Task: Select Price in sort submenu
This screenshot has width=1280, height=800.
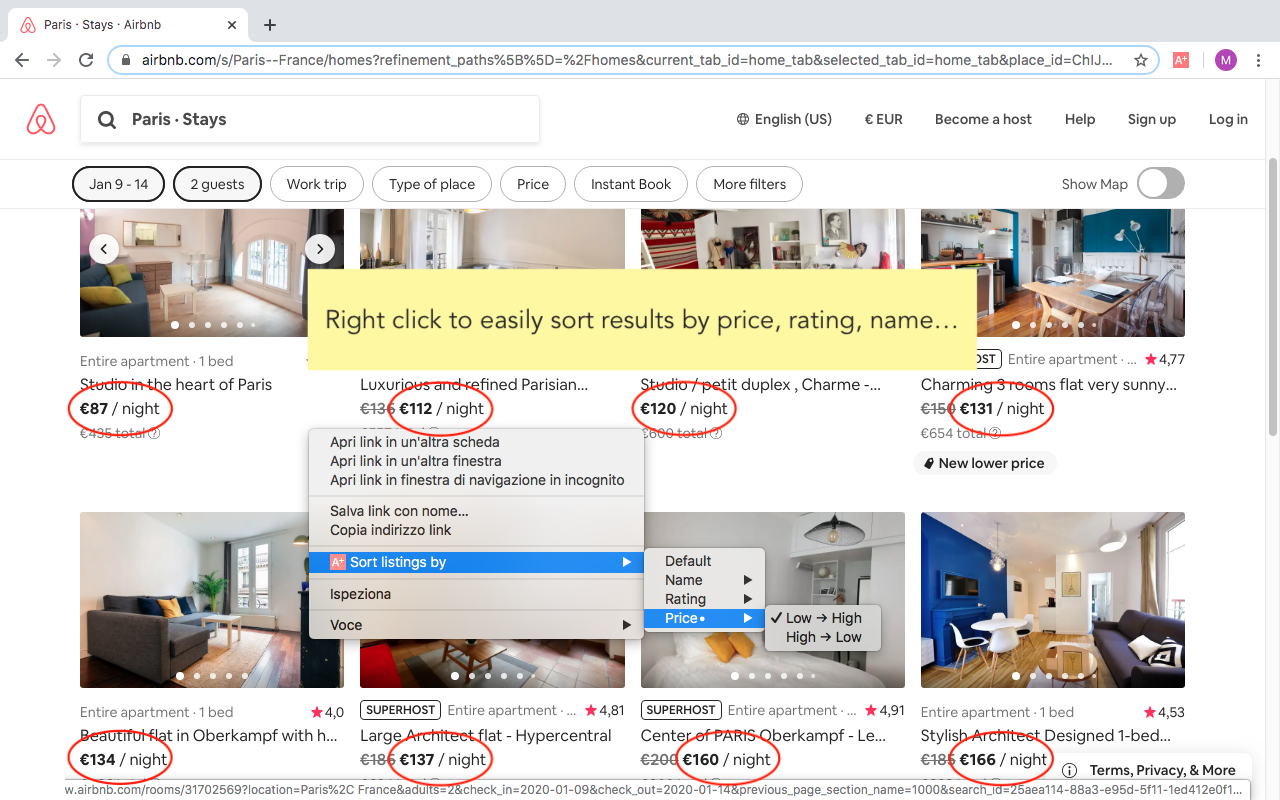Action: 704,618
